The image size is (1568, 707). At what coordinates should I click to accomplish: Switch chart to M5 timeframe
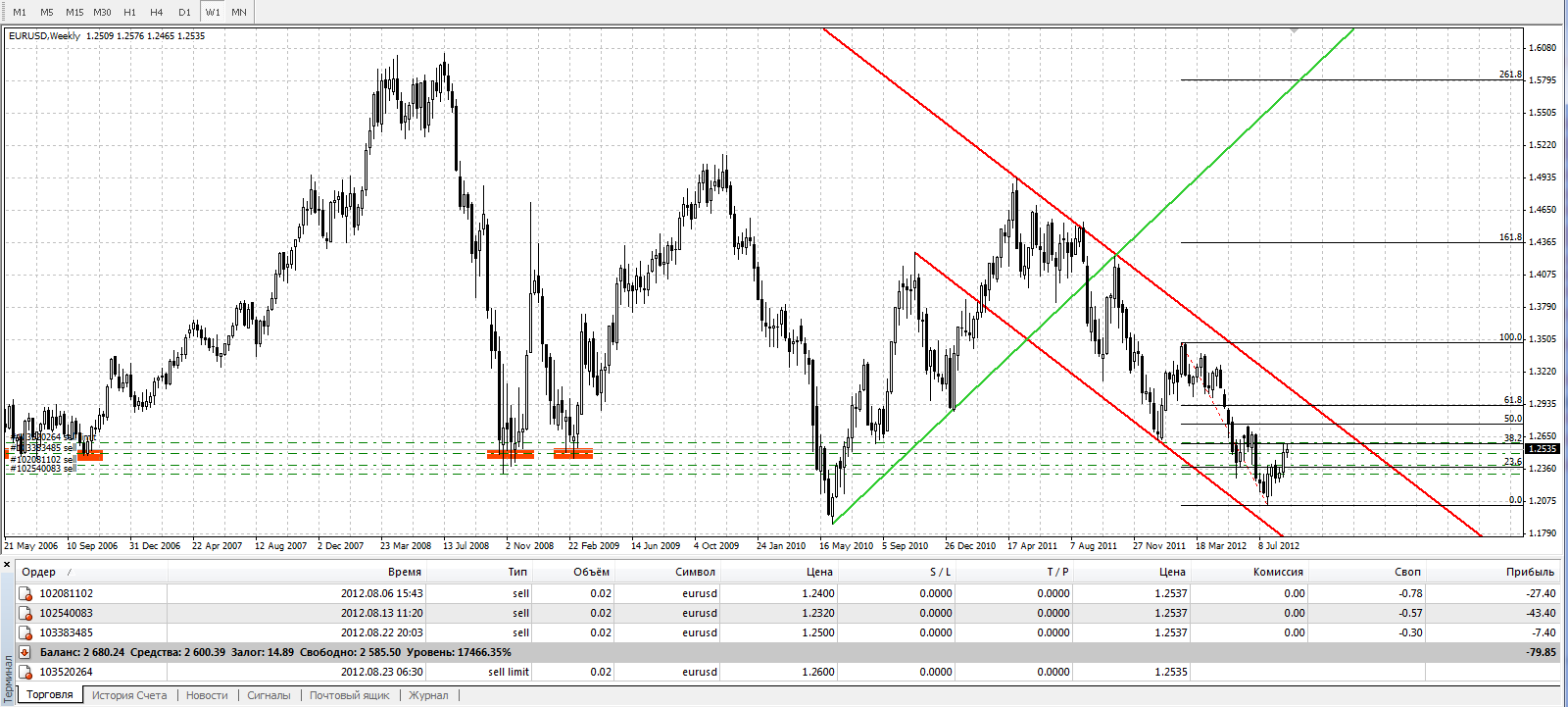click(47, 12)
